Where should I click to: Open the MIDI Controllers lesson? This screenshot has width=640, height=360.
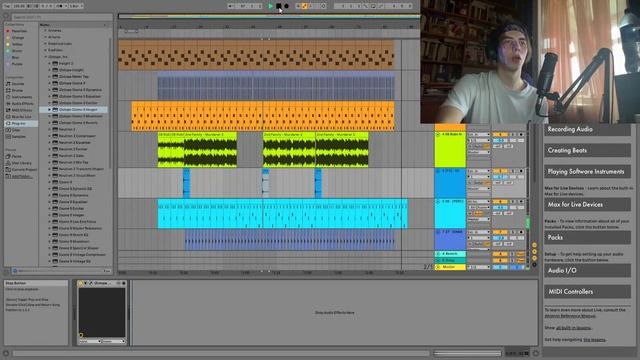(587, 292)
